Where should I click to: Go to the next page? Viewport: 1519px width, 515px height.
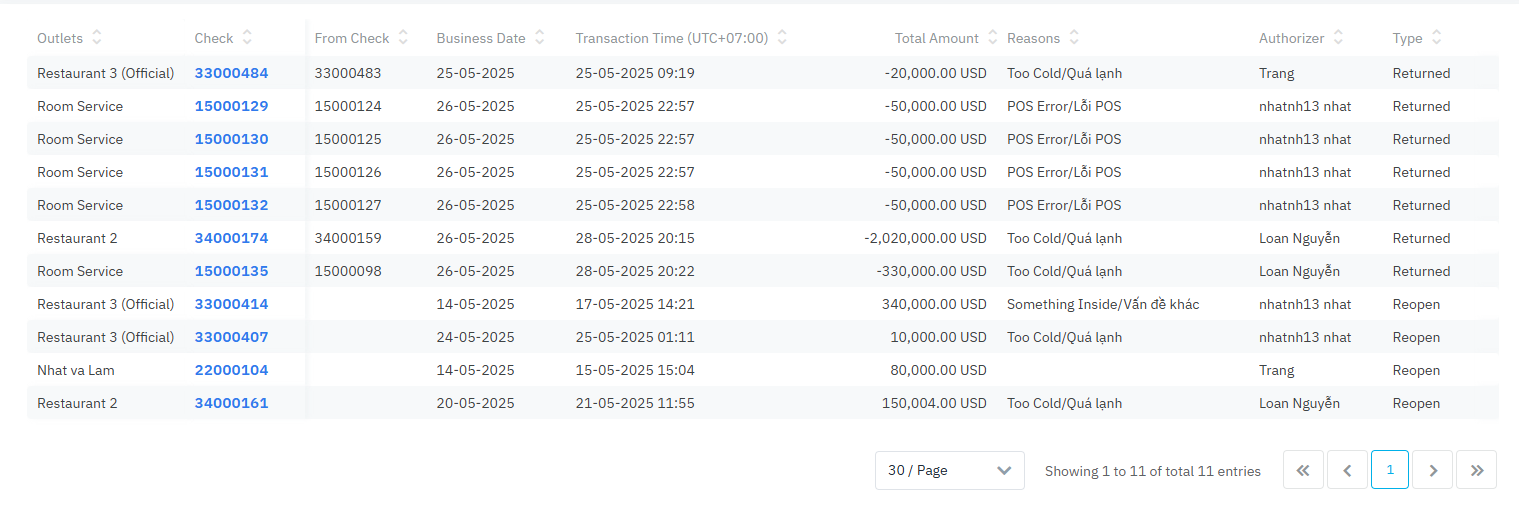tap(1433, 470)
